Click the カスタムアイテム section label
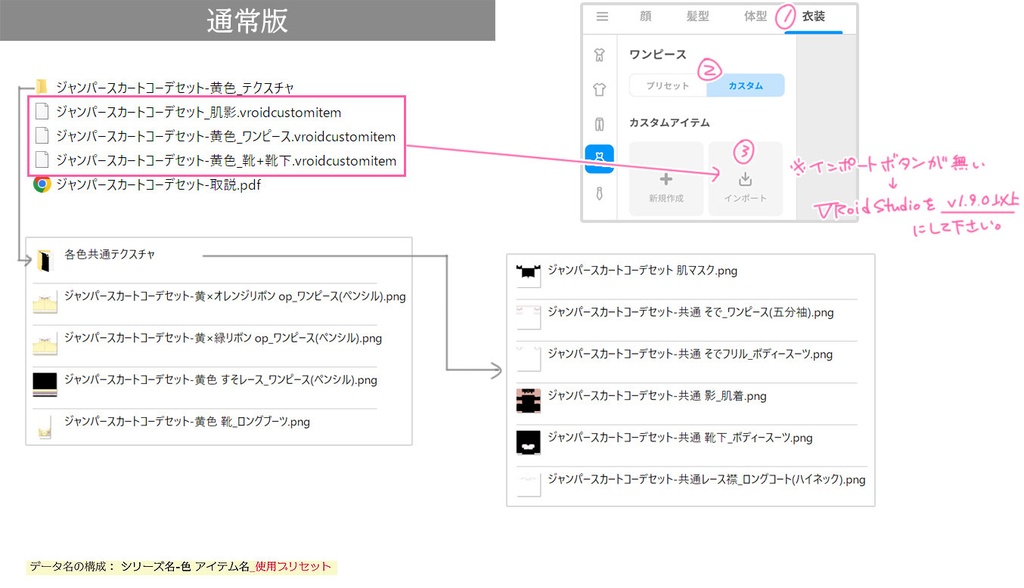The image size is (1024, 588). coord(669,123)
